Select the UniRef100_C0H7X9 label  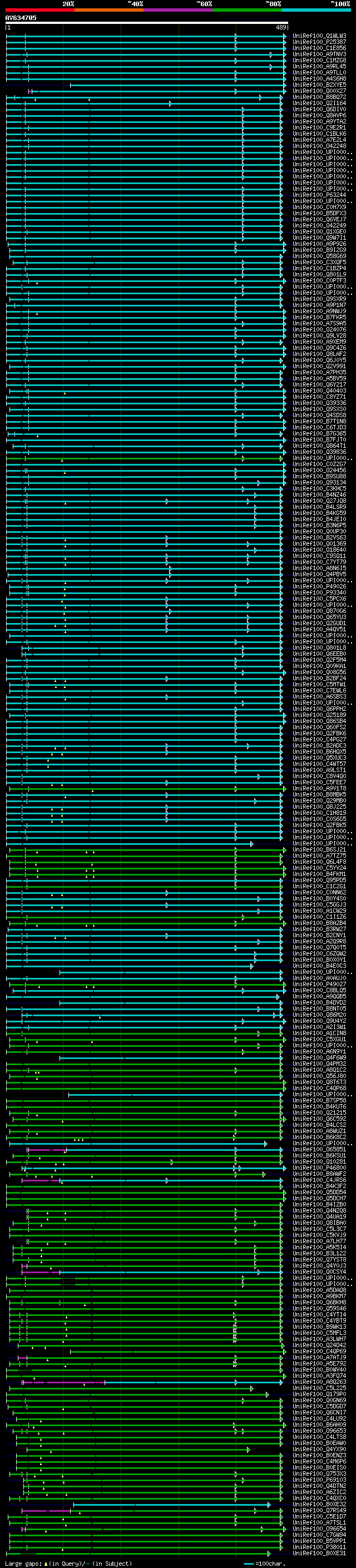point(319,207)
